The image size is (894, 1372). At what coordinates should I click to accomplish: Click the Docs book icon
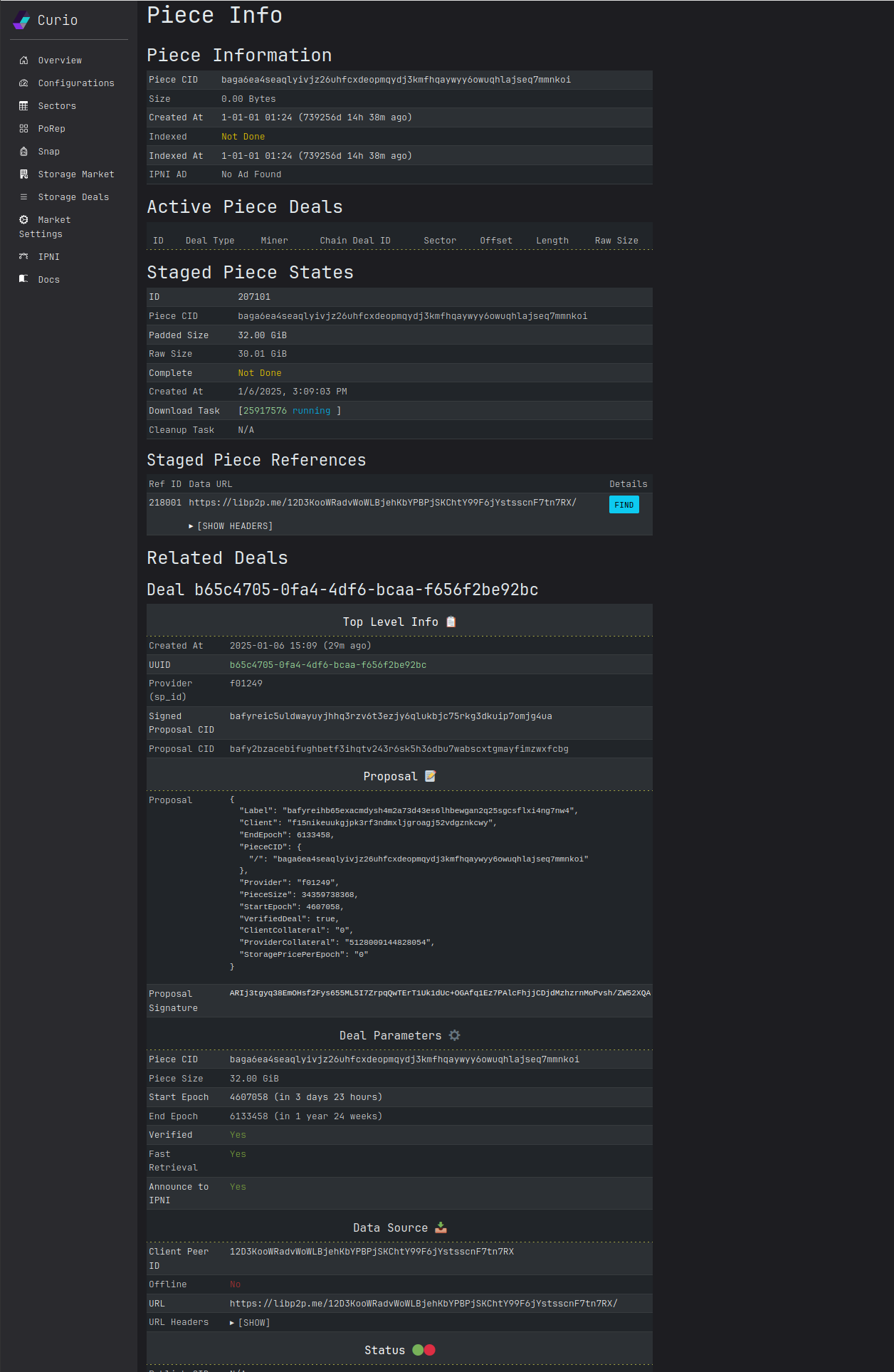pyautogui.click(x=23, y=279)
